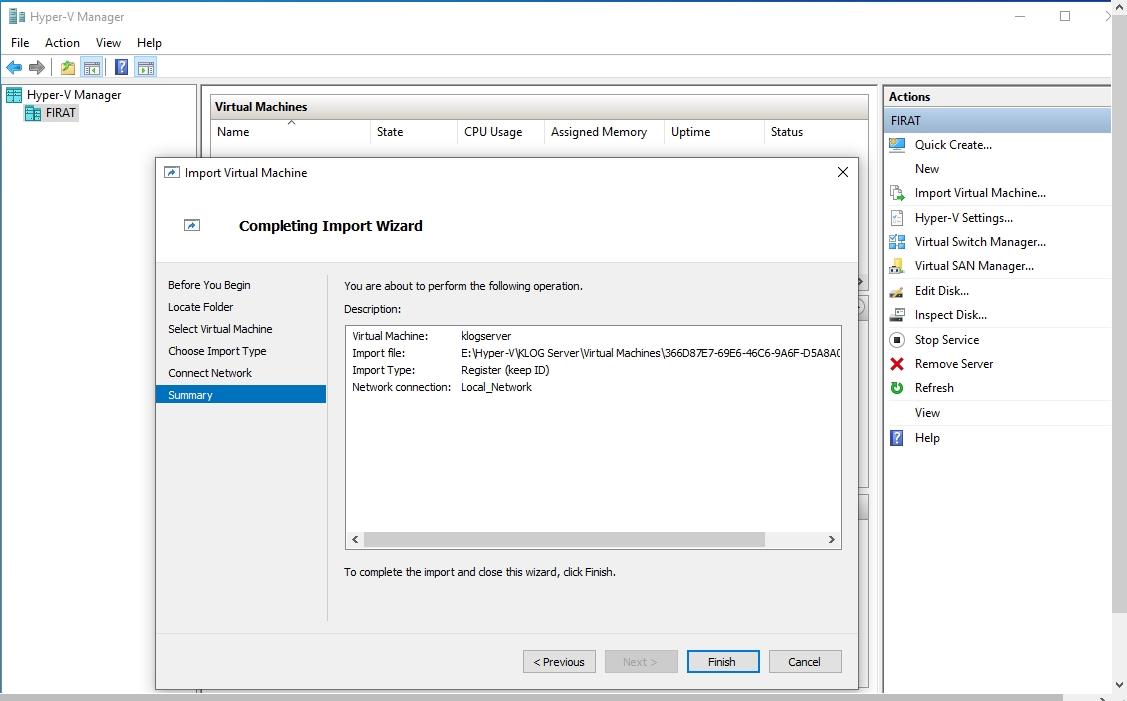Select Hyper-V Manager root tree node
Image resolution: width=1127 pixels, height=701 pixels.
[x=74, y=94]
